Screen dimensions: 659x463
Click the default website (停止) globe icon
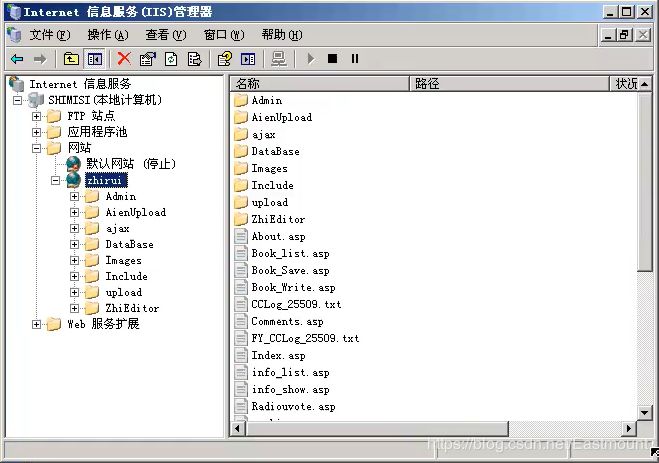tap(74, 164)
